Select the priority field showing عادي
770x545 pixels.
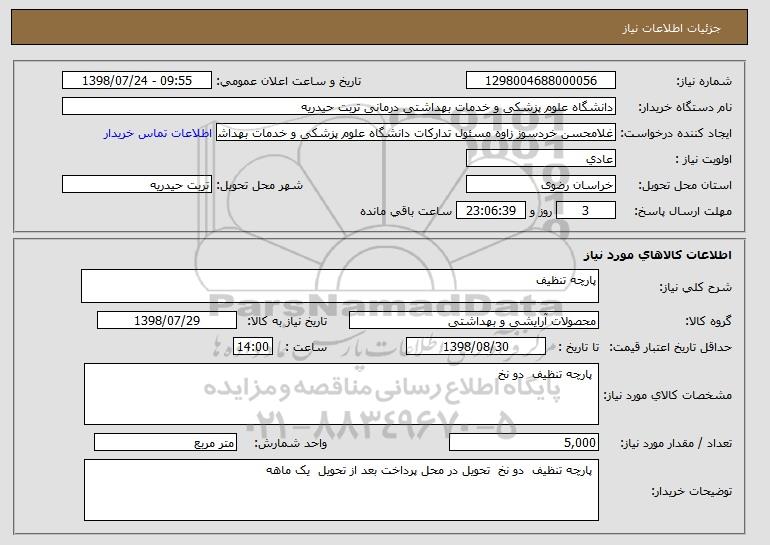pyautogui.click(x=541, y=159)
